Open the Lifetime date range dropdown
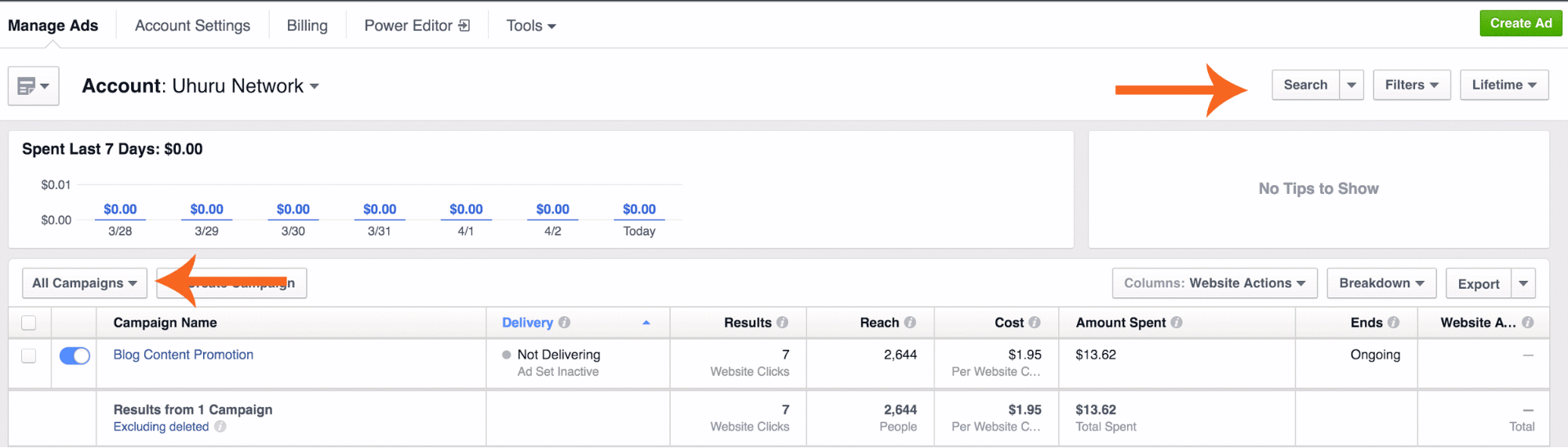 tap(1504, 85)
